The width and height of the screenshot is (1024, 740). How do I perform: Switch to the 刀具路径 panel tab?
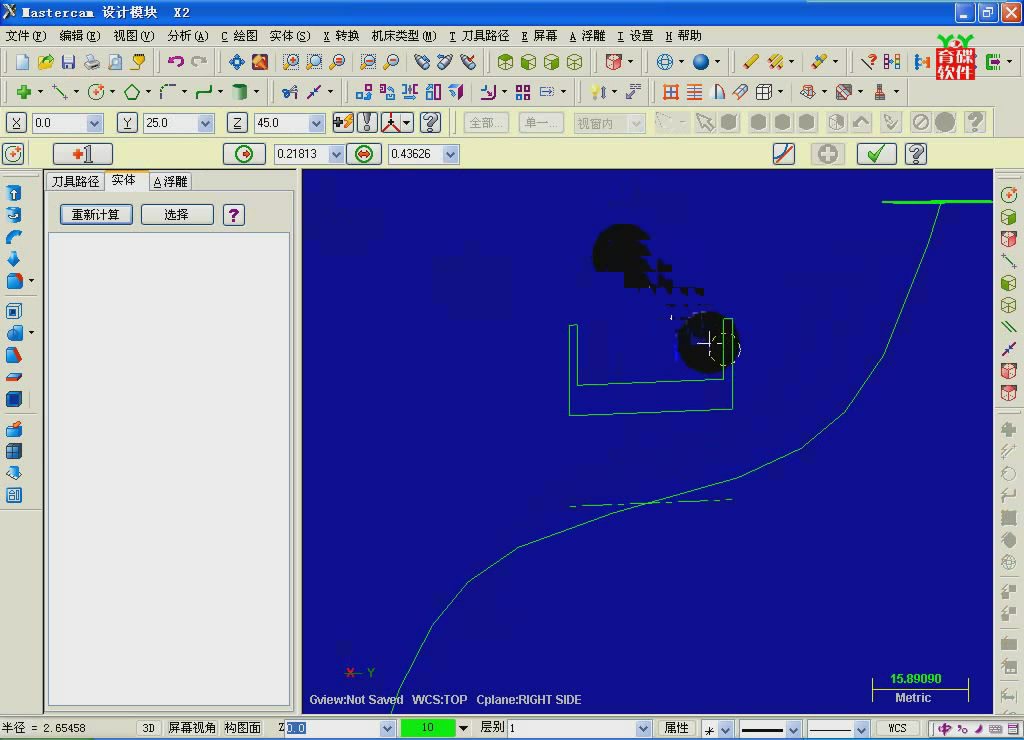[x=75, y=182]
